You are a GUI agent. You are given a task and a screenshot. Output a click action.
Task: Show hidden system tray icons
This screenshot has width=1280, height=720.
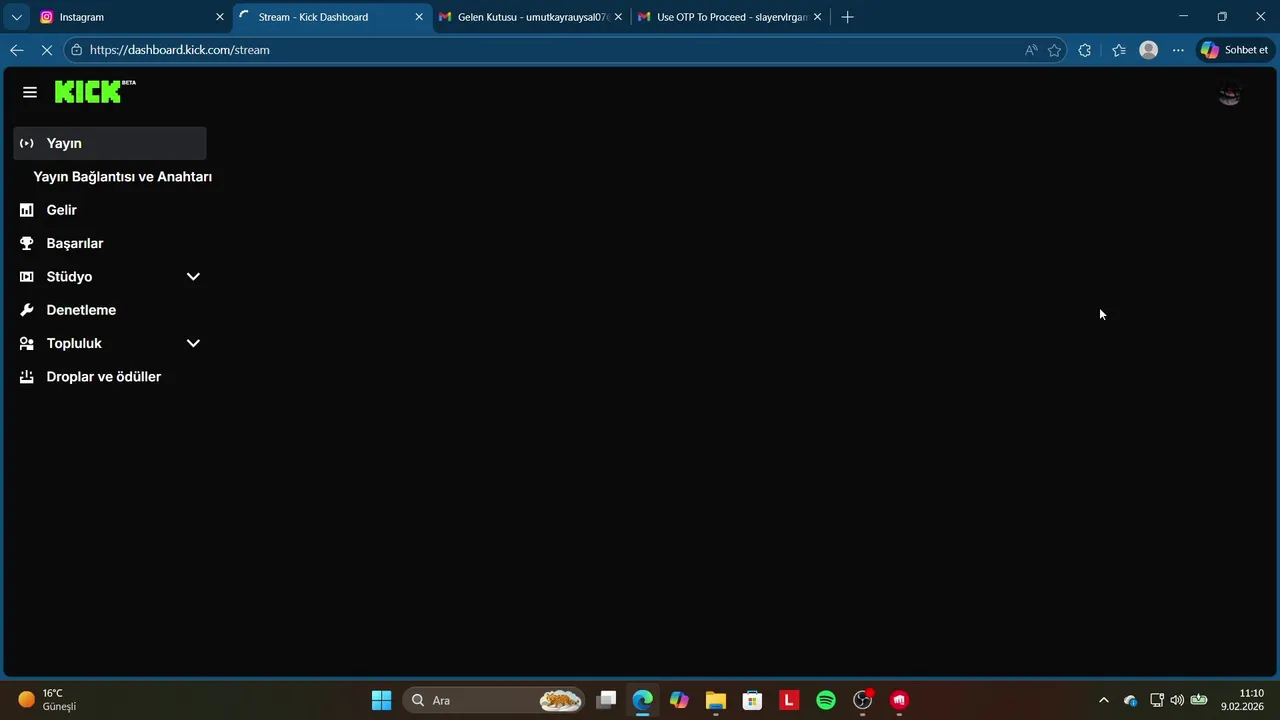click(1104, 700)
